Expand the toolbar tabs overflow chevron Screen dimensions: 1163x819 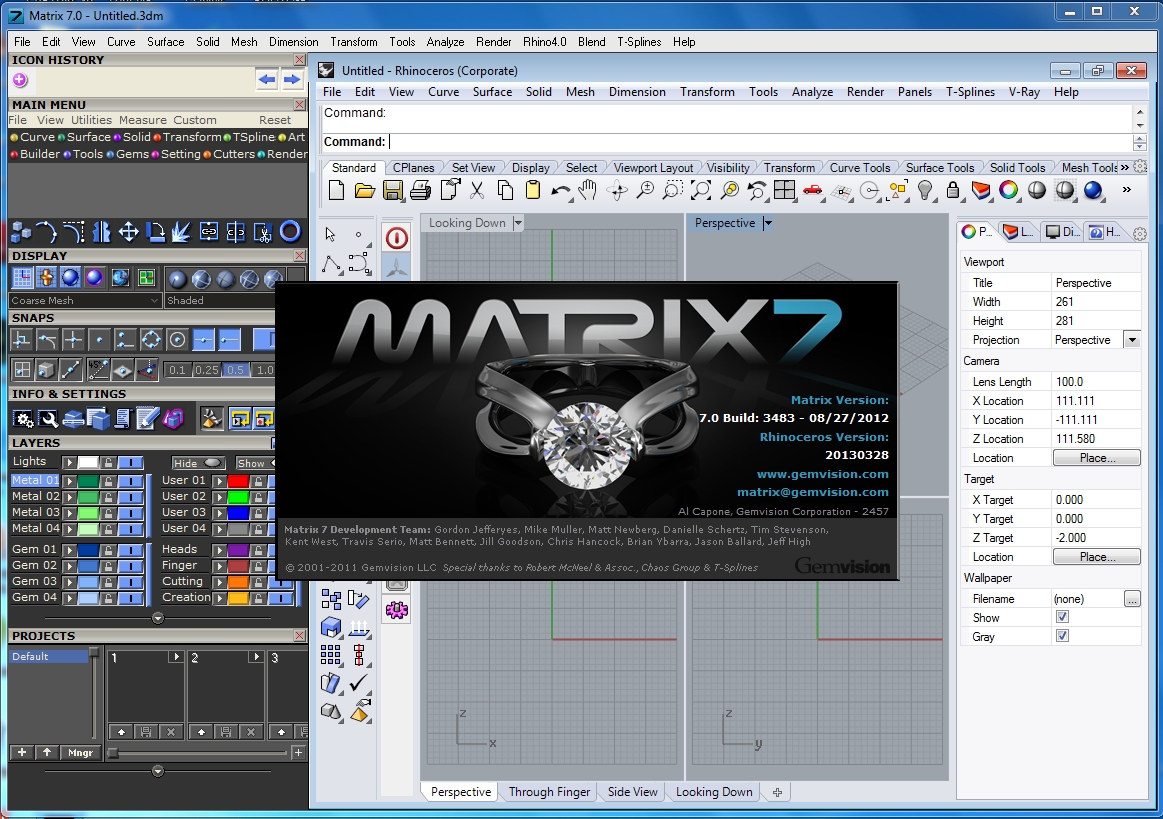tap(1124, 168)
